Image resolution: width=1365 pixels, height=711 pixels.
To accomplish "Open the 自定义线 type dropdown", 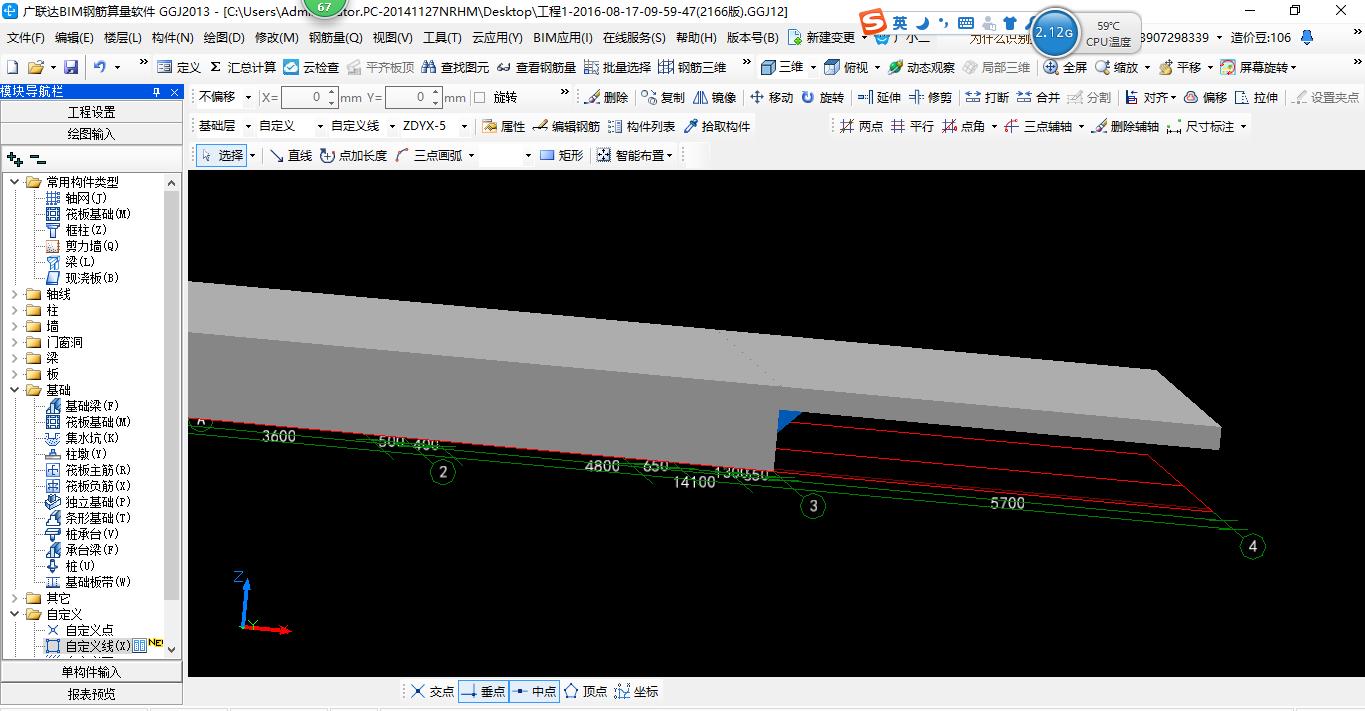I will pos(391,126).
